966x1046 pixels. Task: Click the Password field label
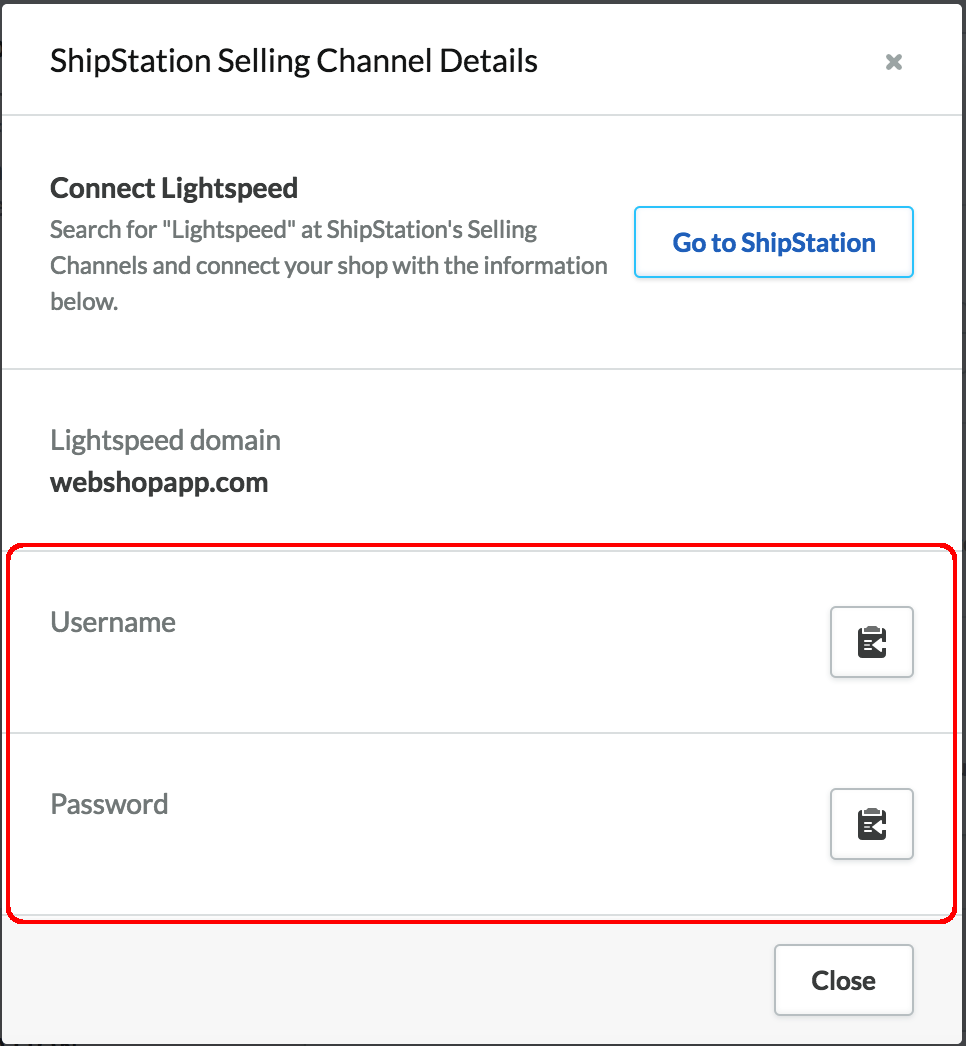109,804
